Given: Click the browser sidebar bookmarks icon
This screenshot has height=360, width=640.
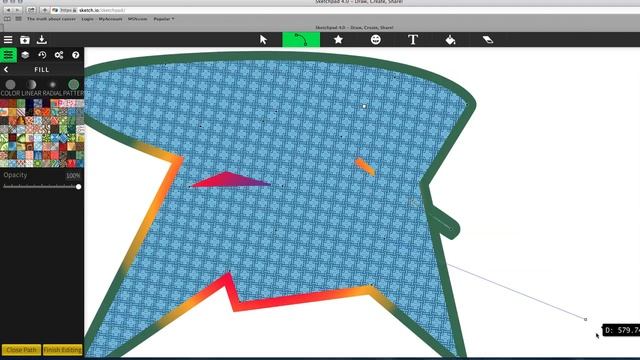Looking at the screenshot, I should pyautogui.click(x=7, y=19).
